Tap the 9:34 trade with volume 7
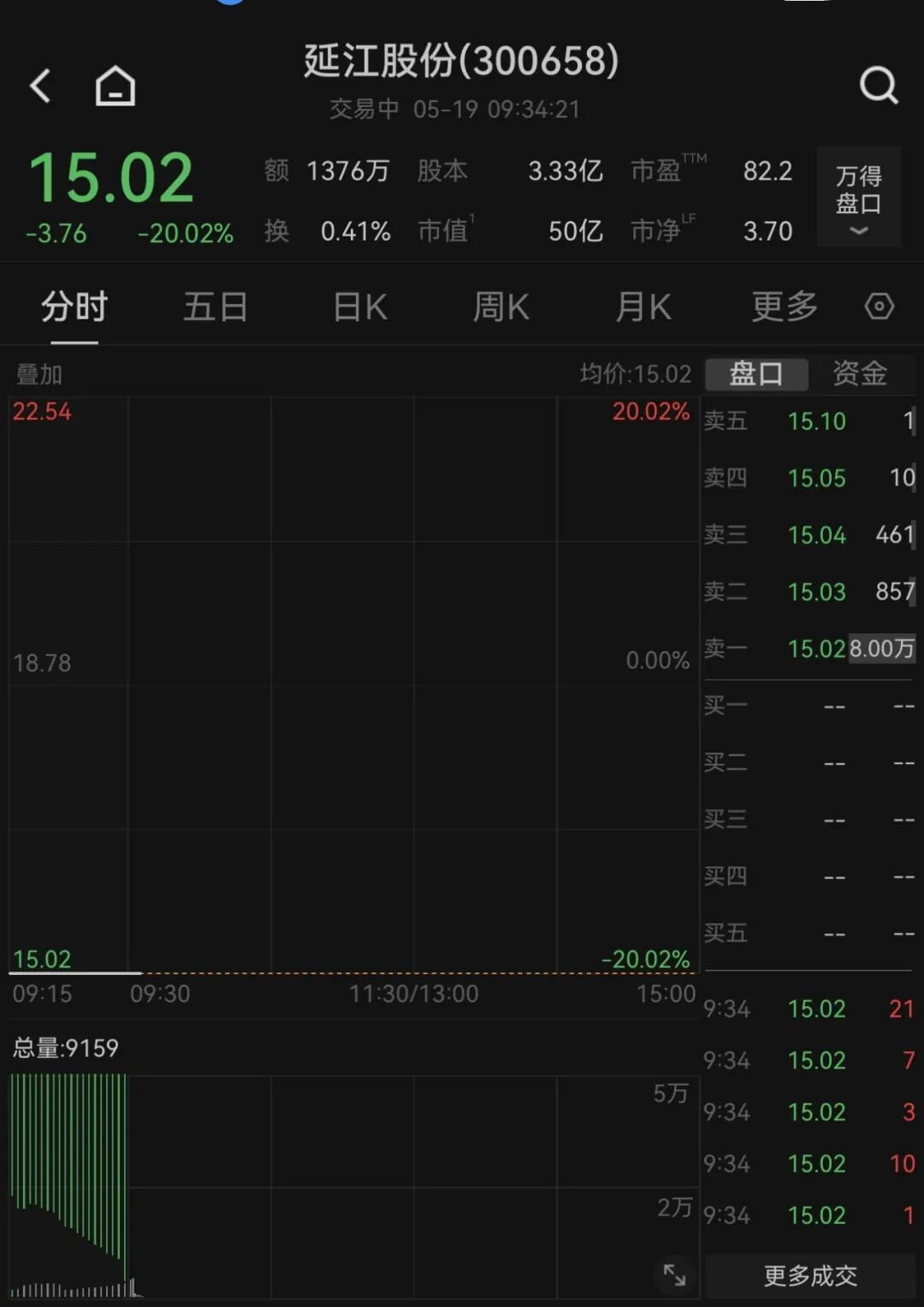Screen dimensions: 924x1307 (809, 1060)
